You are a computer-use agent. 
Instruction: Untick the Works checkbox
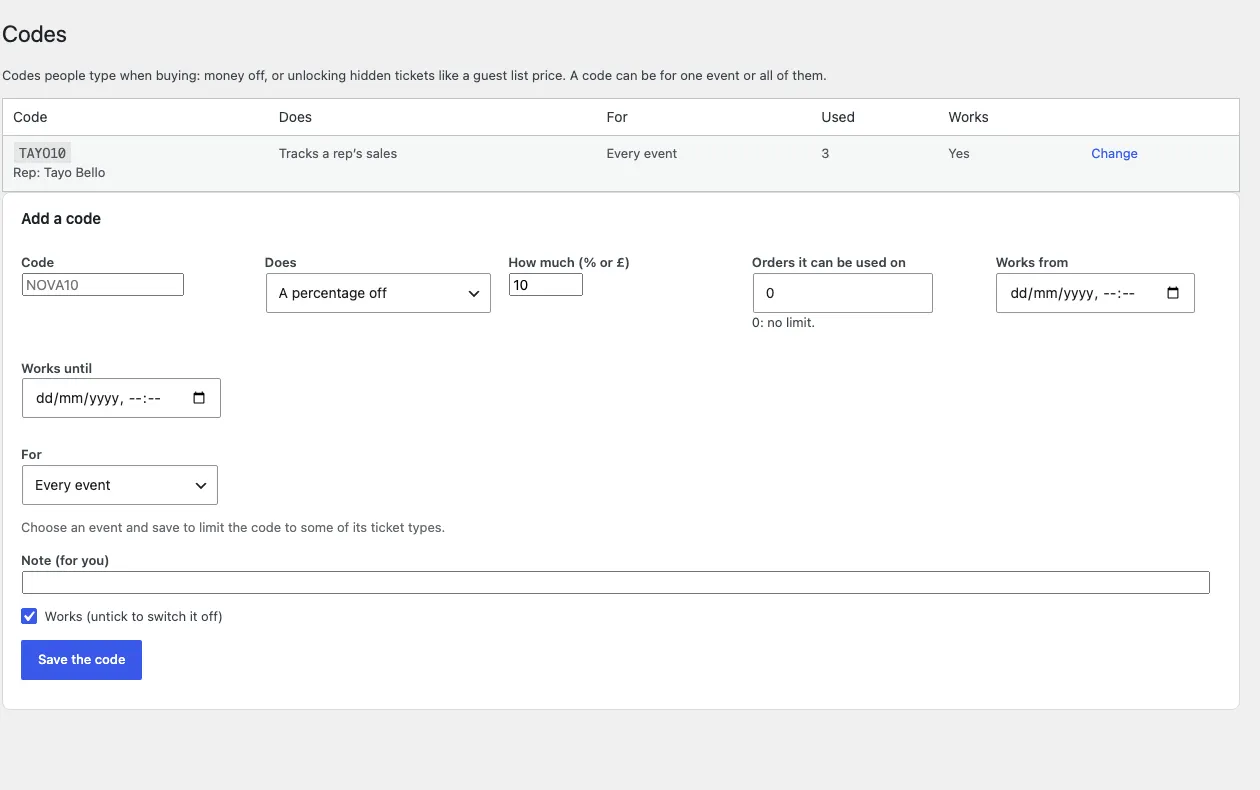tap(29, 616)
